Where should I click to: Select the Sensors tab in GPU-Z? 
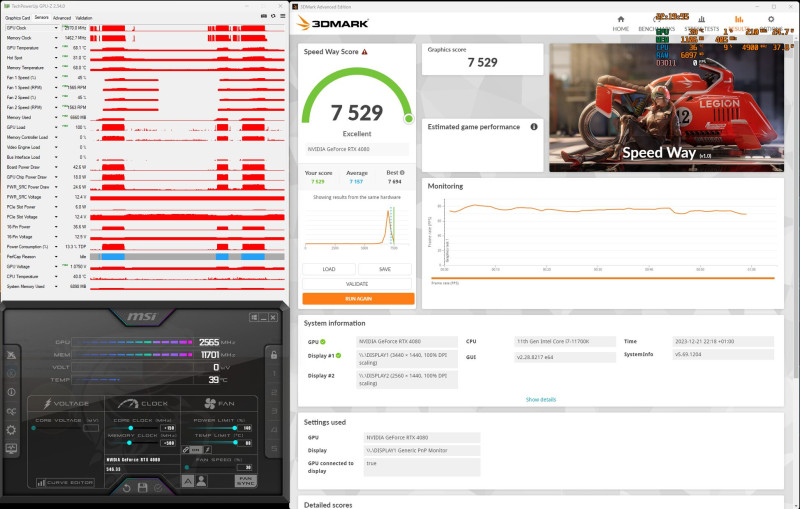point(41,18)
